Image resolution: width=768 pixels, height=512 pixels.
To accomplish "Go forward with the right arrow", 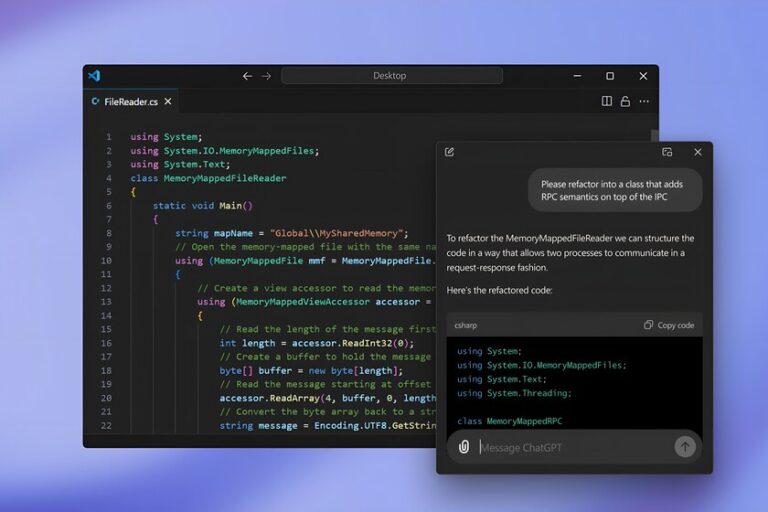I will pyautogui.click(x=266, y=76).
